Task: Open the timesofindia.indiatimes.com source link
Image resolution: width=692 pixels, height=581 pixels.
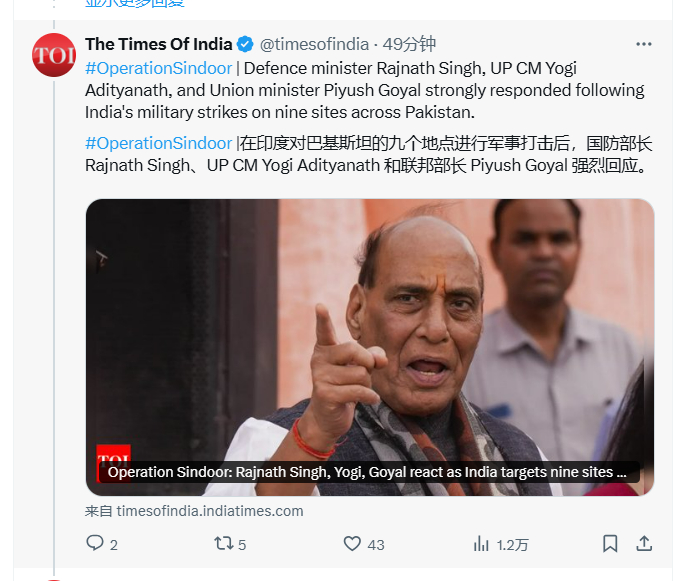Action: [210, 511]
